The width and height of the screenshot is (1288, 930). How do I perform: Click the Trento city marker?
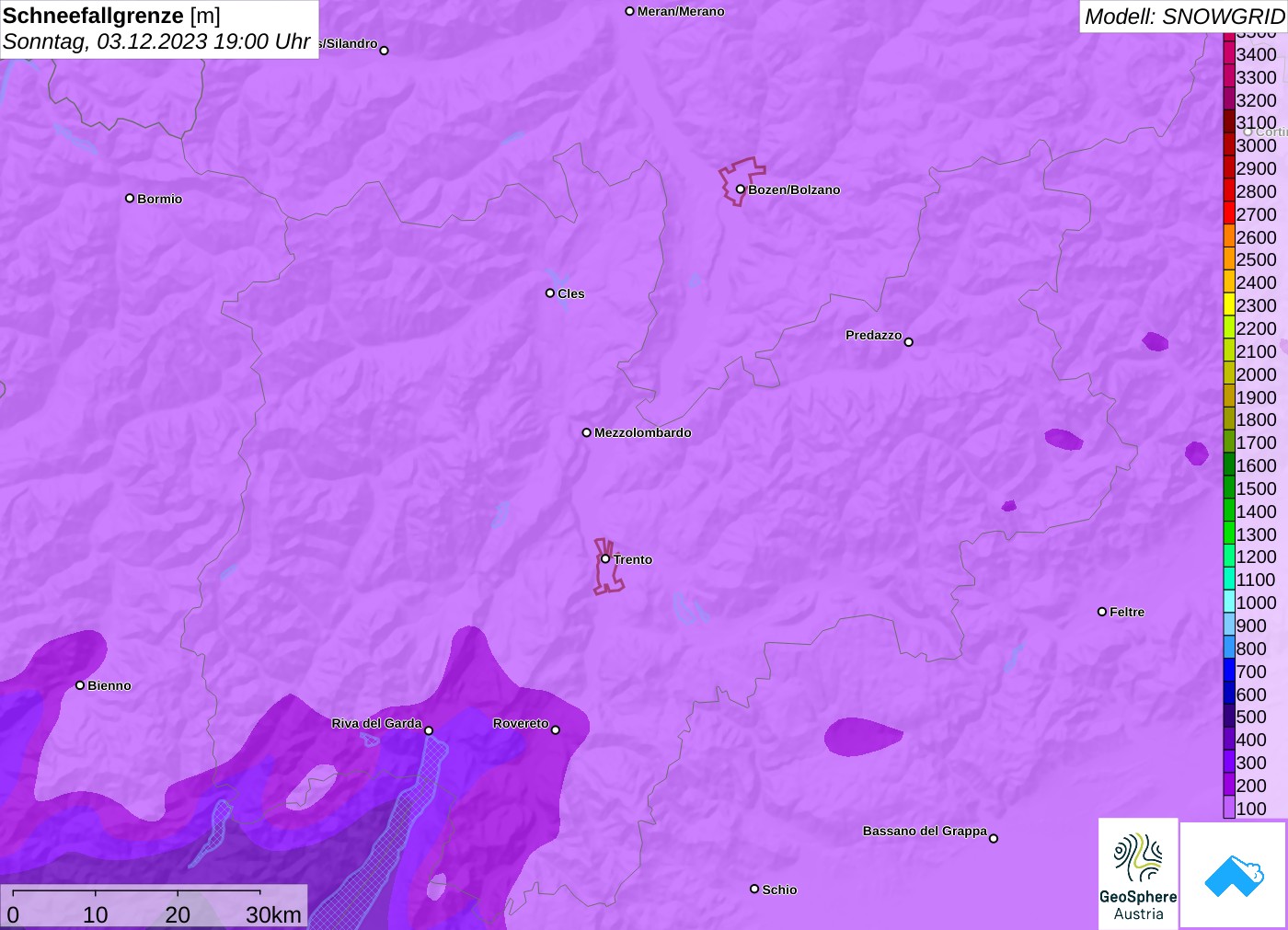click(605, 558)
